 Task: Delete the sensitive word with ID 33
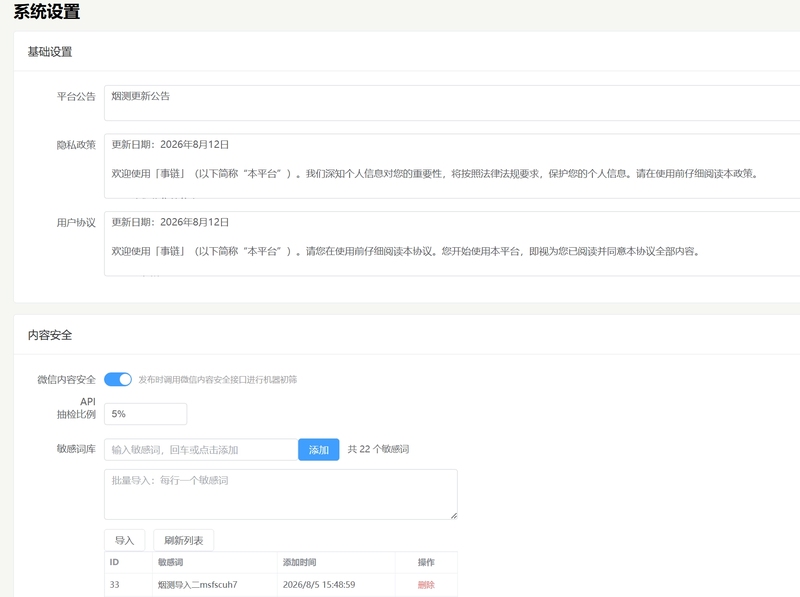426,585
